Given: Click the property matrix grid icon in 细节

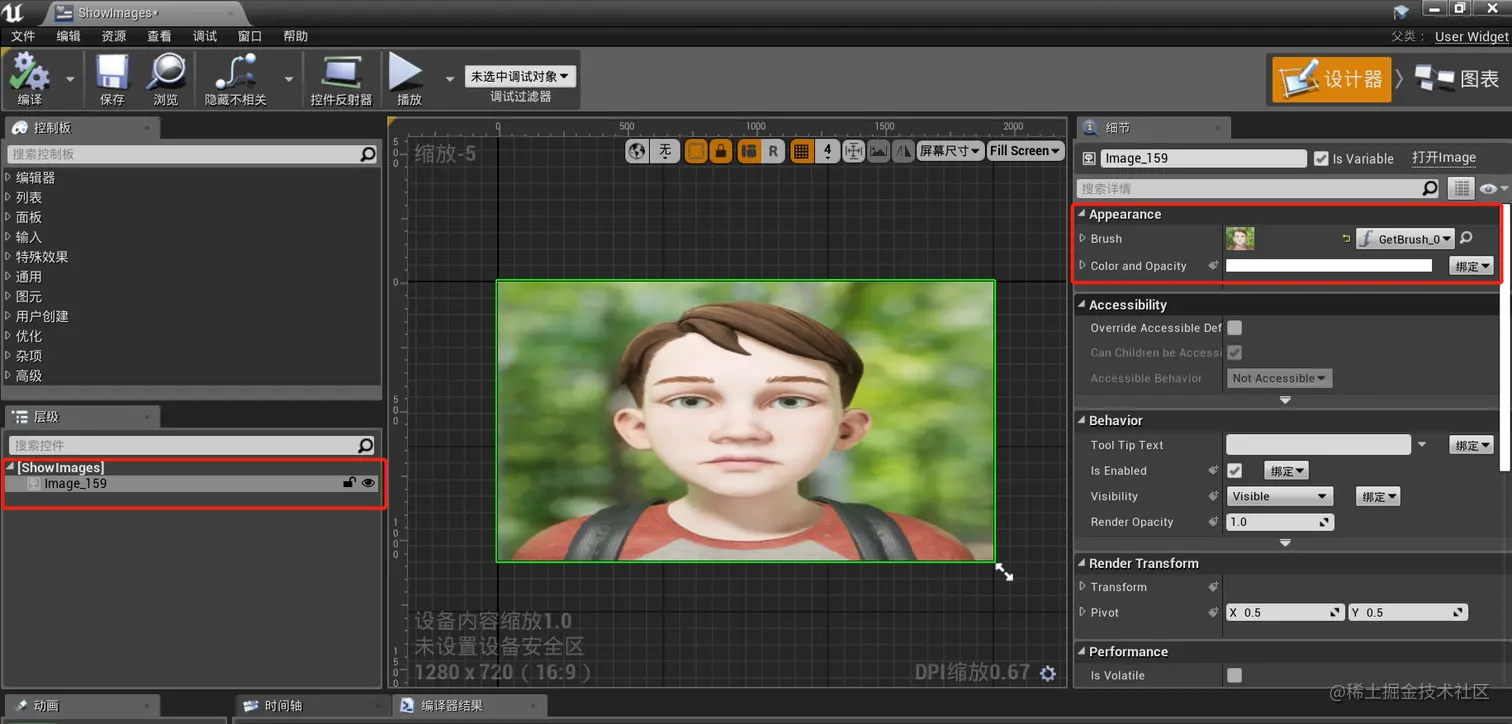Looking at the screenshot, I should pos(1462,188).
